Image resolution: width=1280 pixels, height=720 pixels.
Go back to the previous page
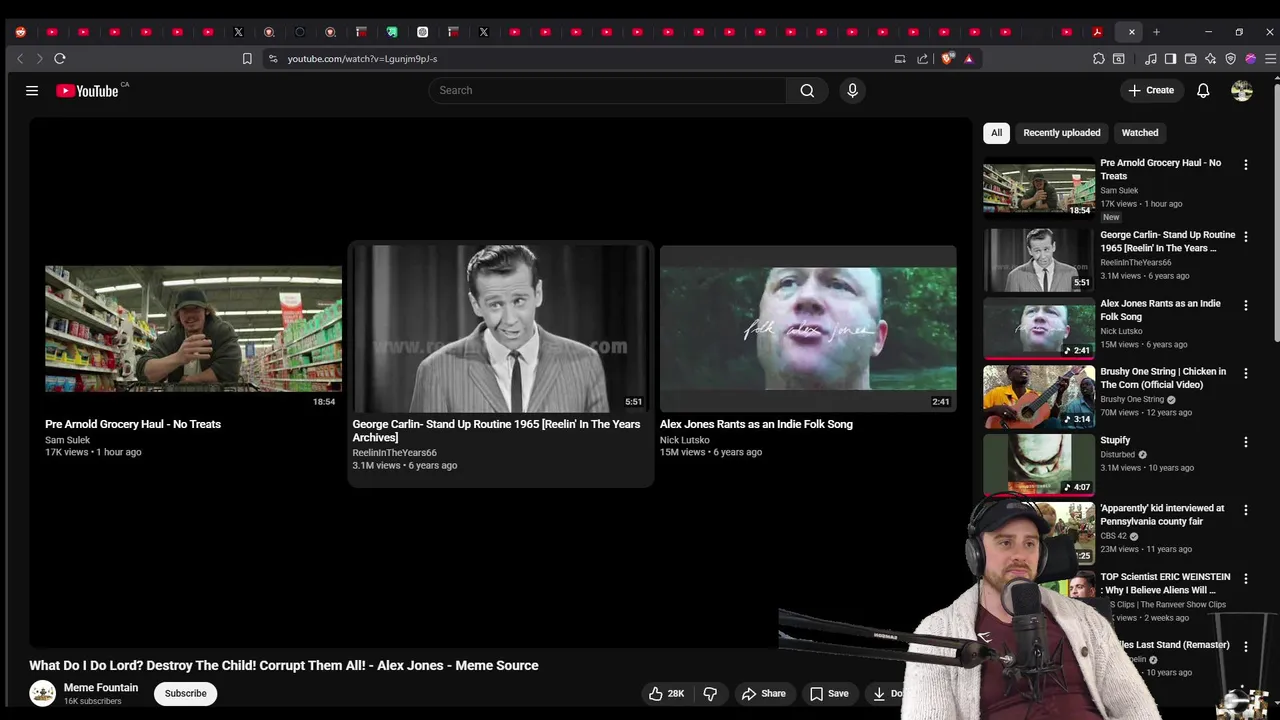(20, 59)
